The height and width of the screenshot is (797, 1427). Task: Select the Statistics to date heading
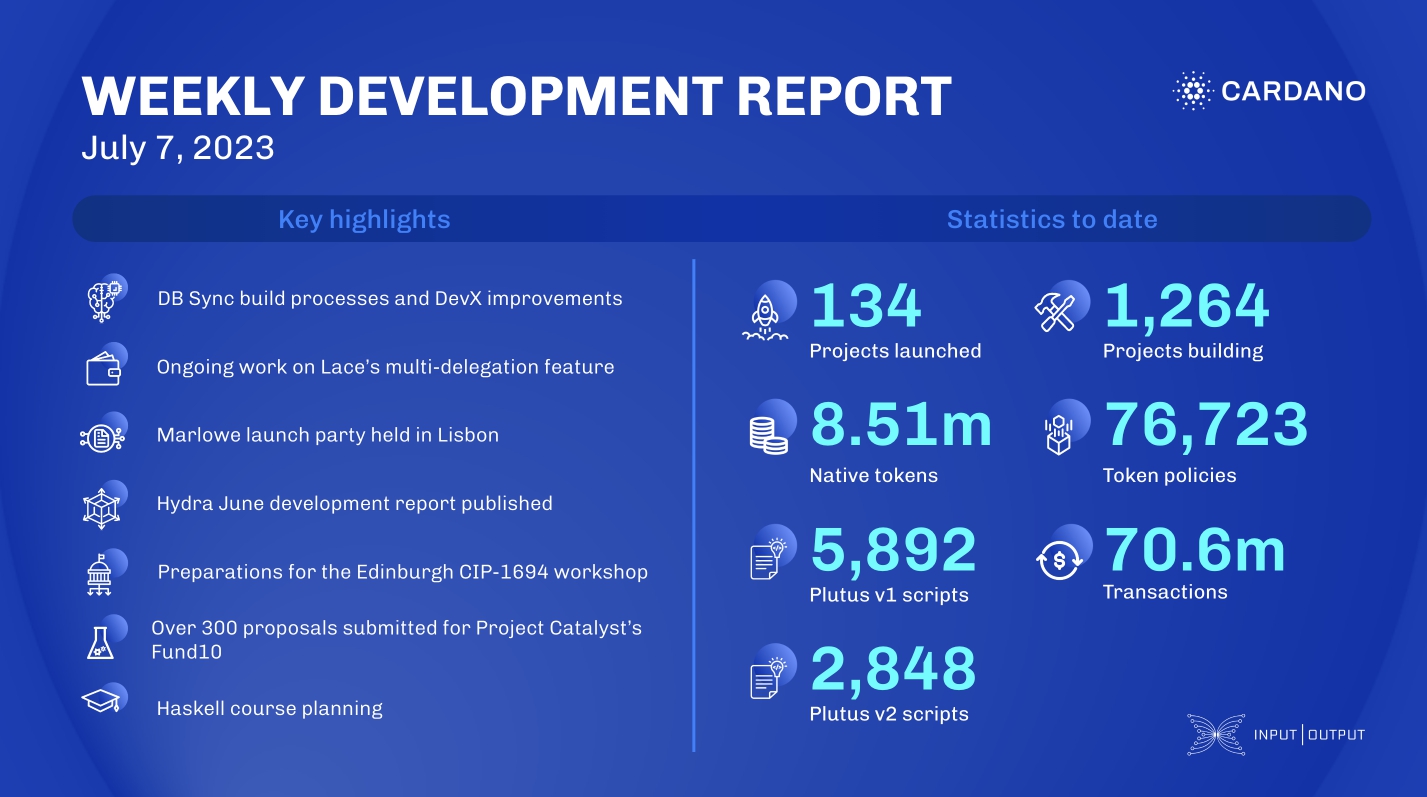pyautogui.click(x=1052, y=219)
